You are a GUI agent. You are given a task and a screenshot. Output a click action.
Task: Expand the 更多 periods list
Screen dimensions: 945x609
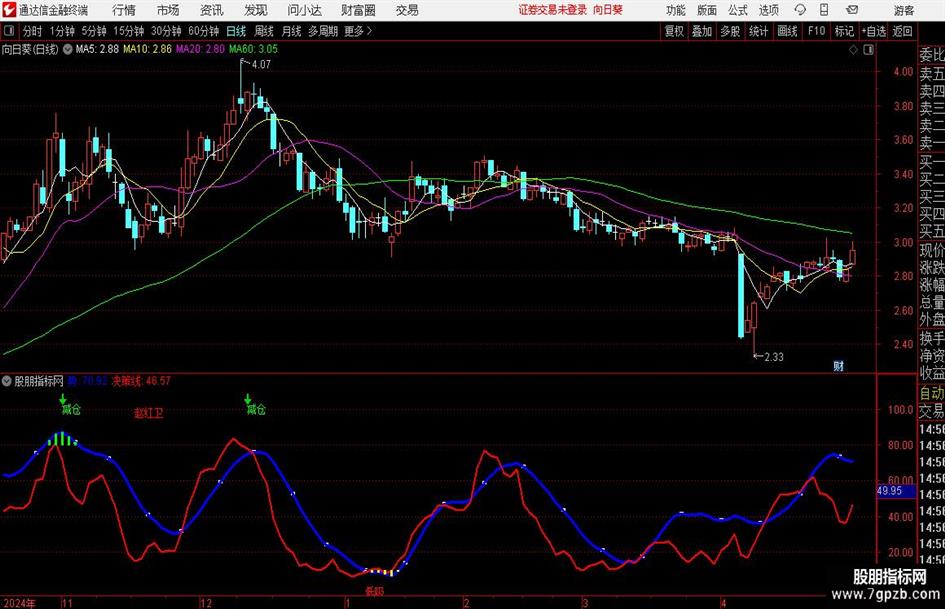(358, 31)
